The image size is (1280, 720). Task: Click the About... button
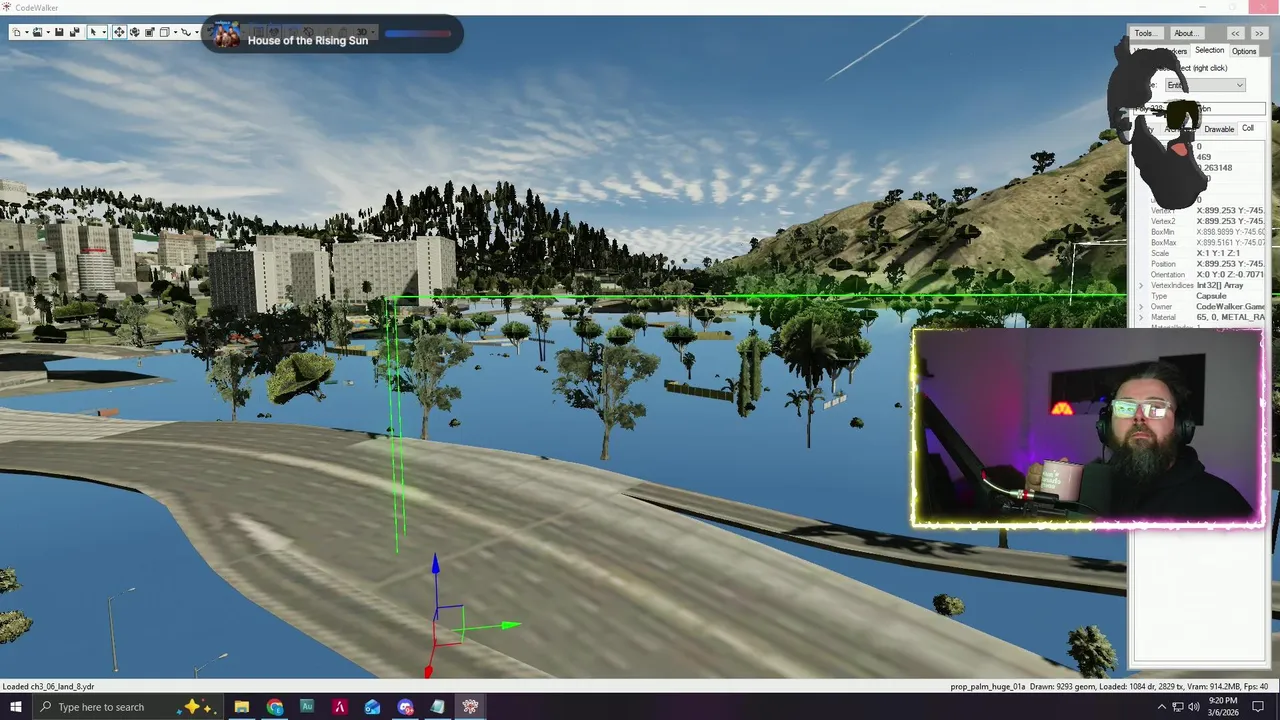1188,33
